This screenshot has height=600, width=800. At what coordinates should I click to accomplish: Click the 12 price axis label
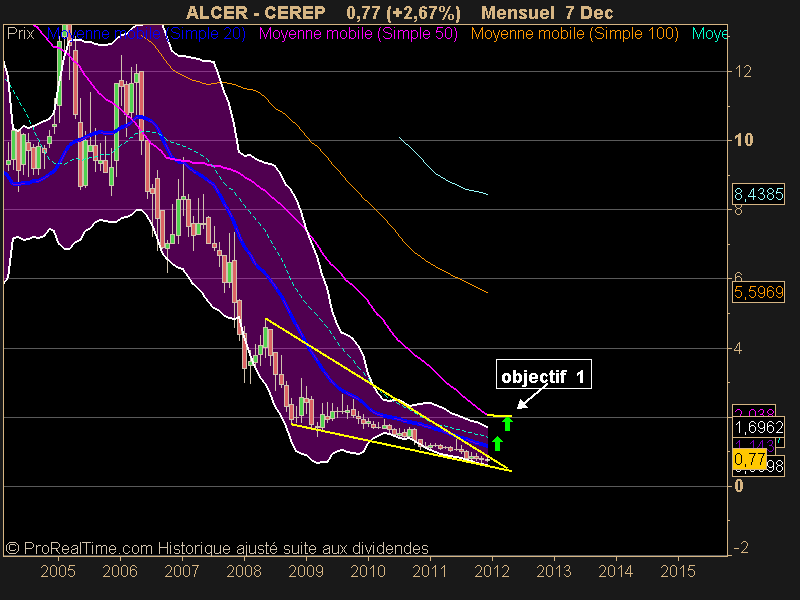point(743,71)
